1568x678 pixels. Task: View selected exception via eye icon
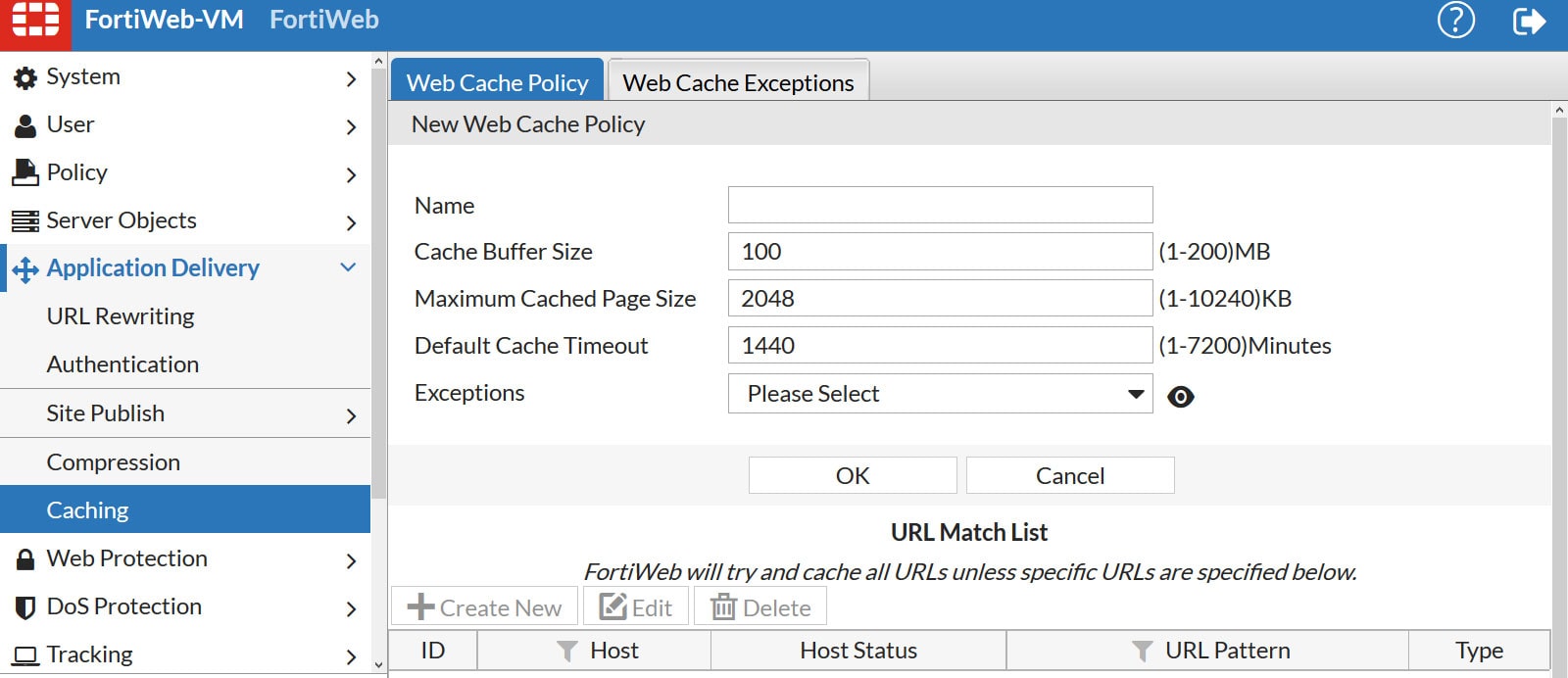pyautogui.click(x=1181, y=397)
